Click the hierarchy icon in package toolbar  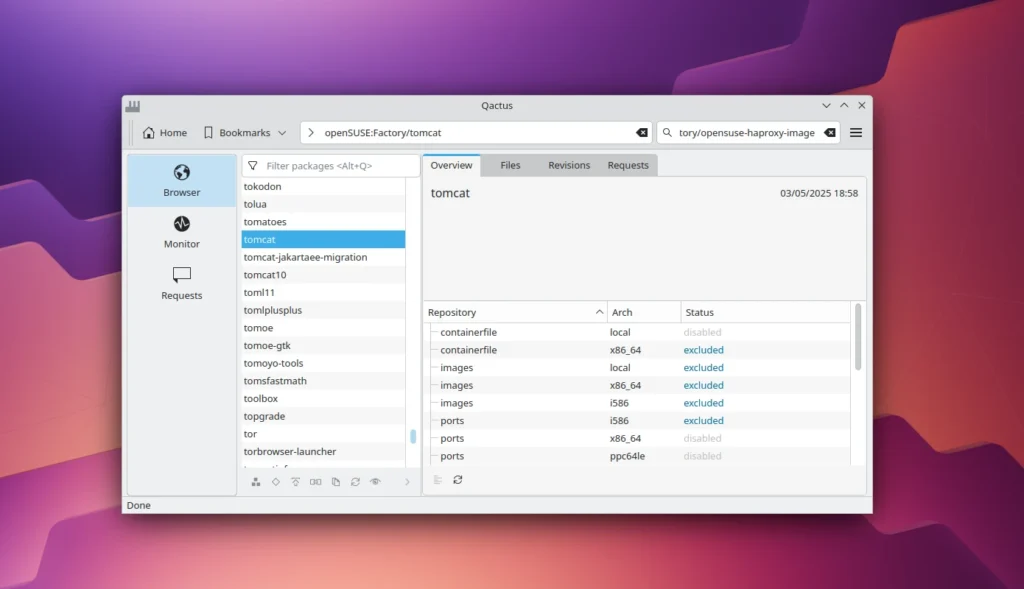(256, 482)
